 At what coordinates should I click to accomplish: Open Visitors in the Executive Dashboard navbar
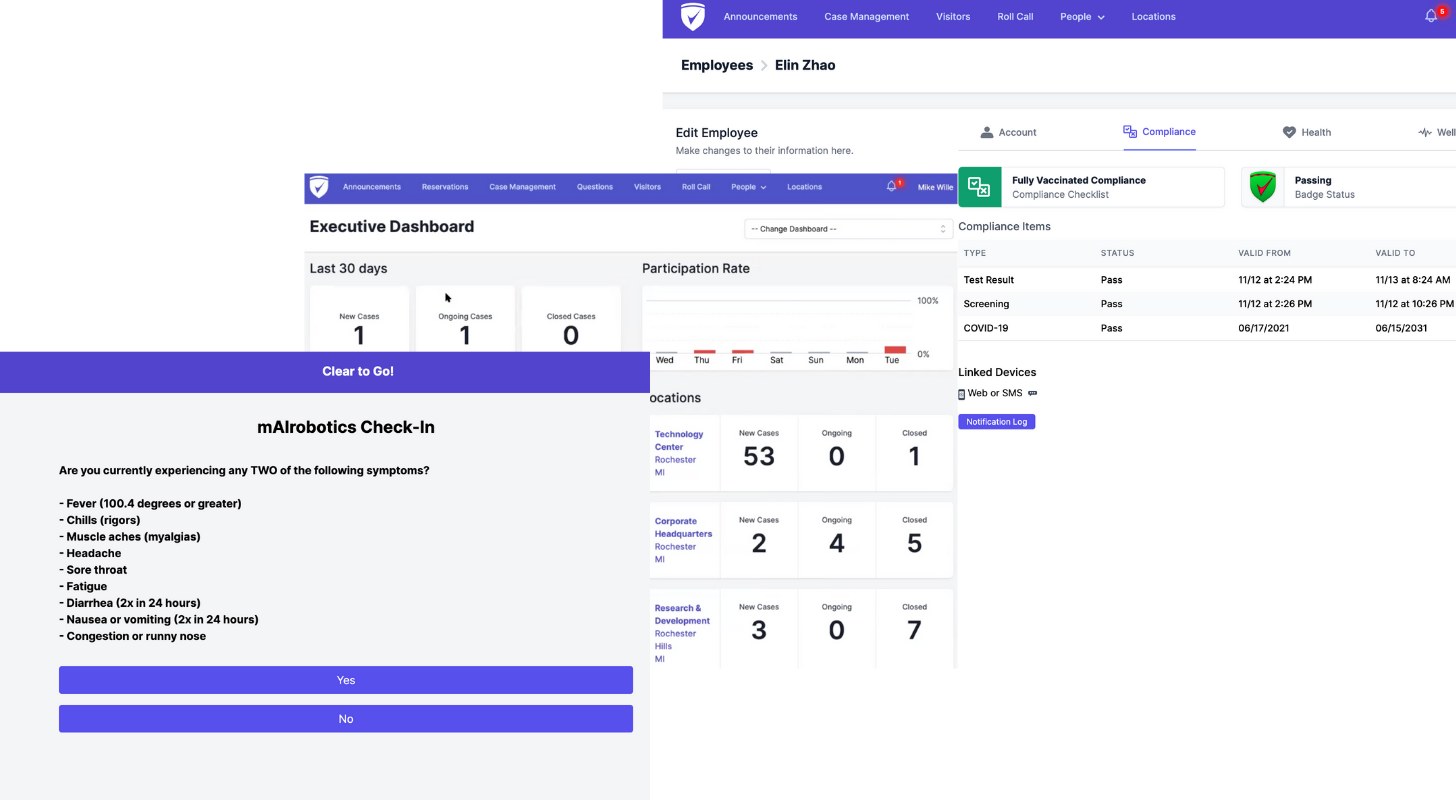tap(647, 187)
